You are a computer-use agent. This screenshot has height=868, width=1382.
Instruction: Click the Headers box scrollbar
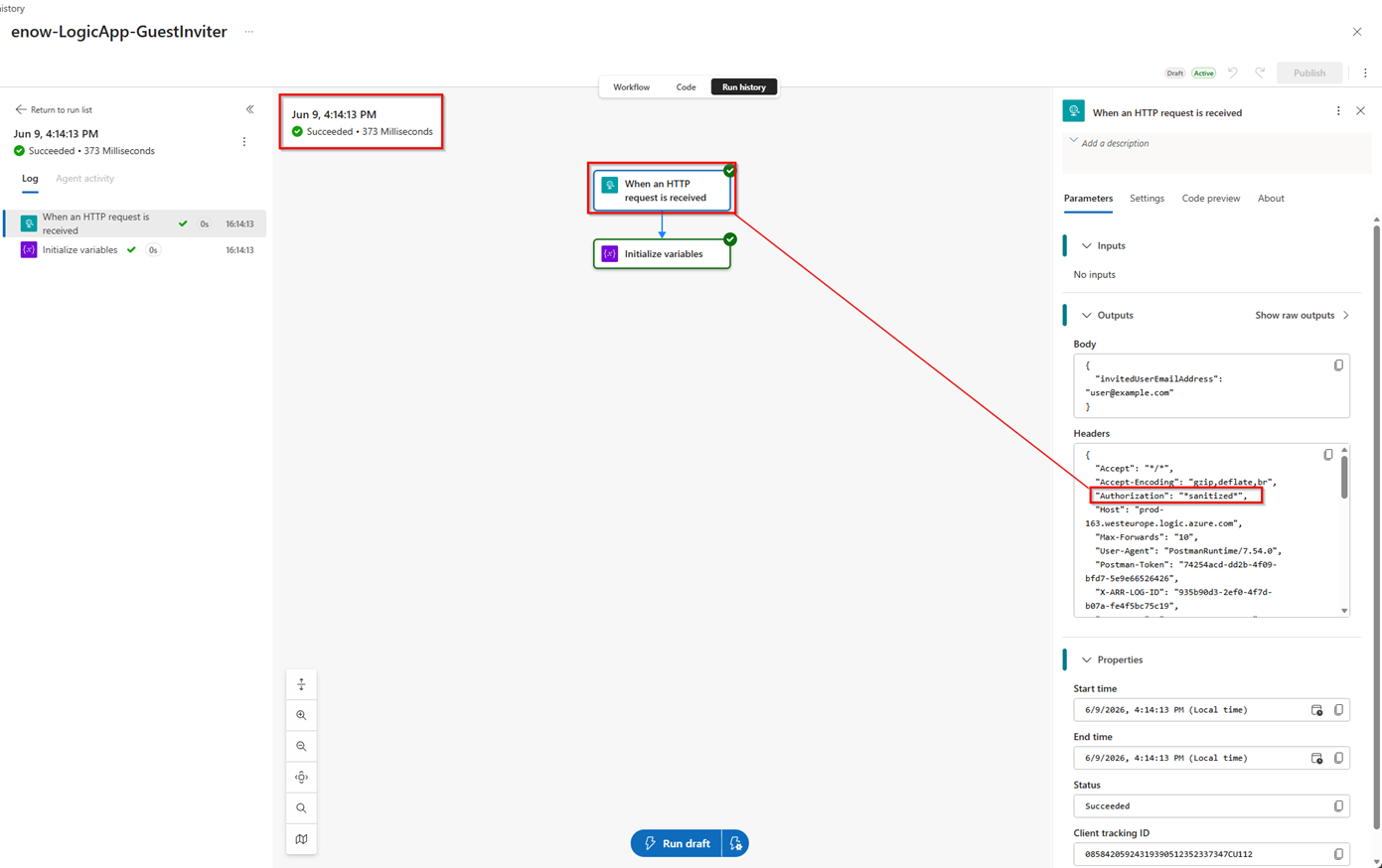1344,477
